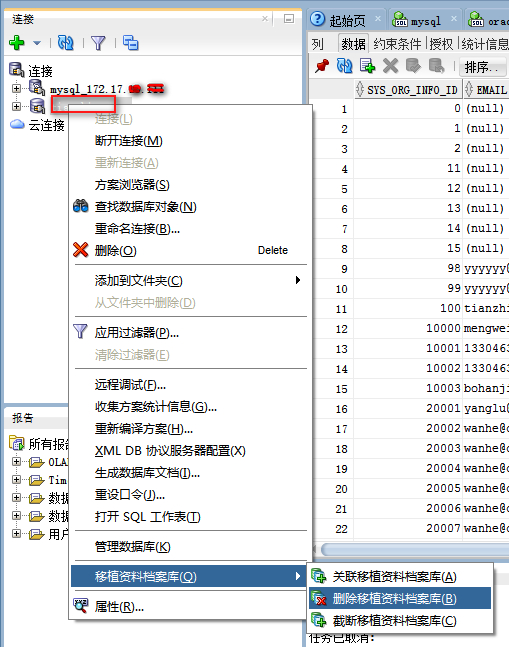The image size is (509, 647).
Task: Click the delete selected row X icon
Action: pos(390,66)
